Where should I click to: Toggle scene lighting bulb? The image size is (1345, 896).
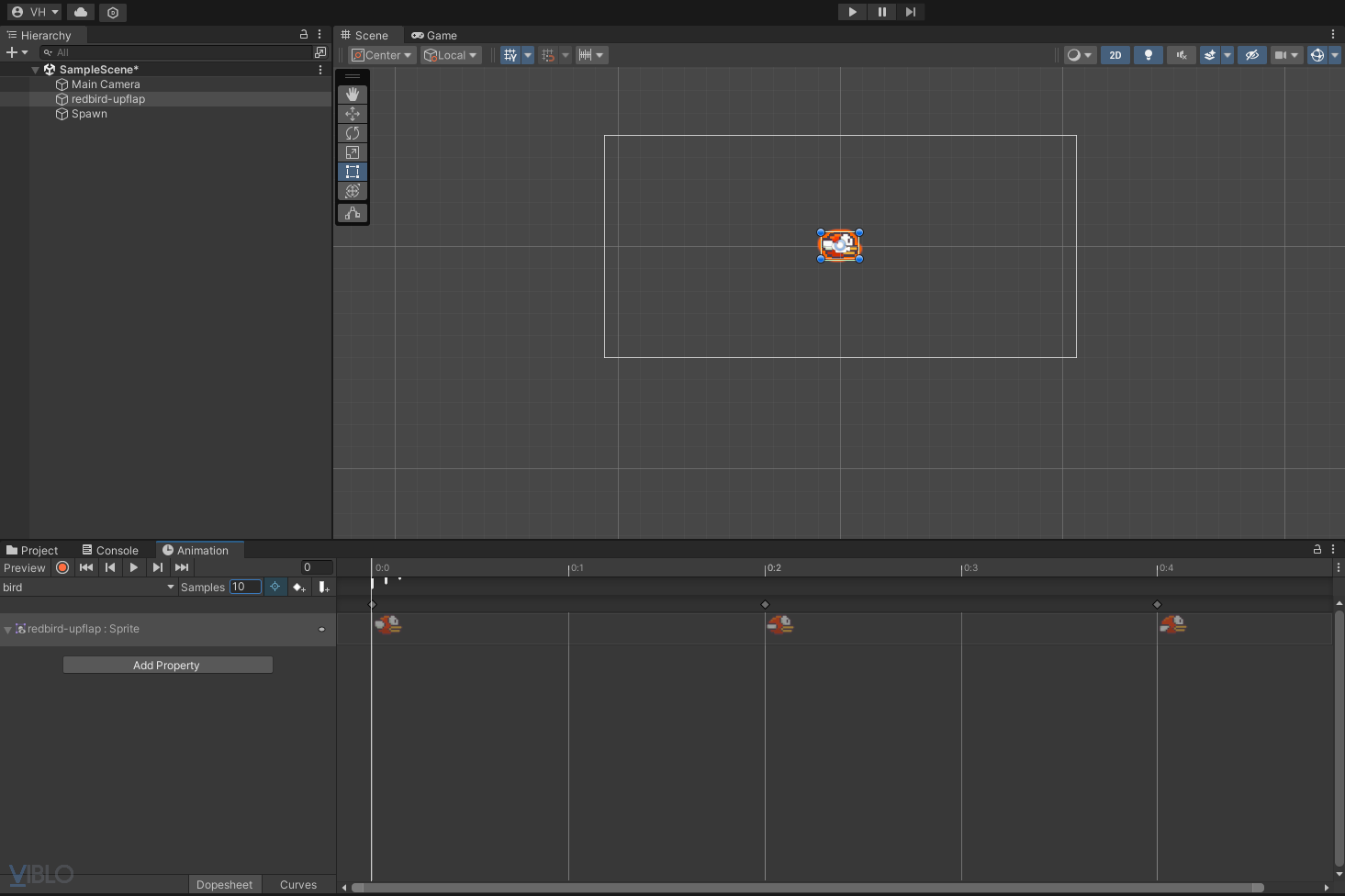(1148, 55)
